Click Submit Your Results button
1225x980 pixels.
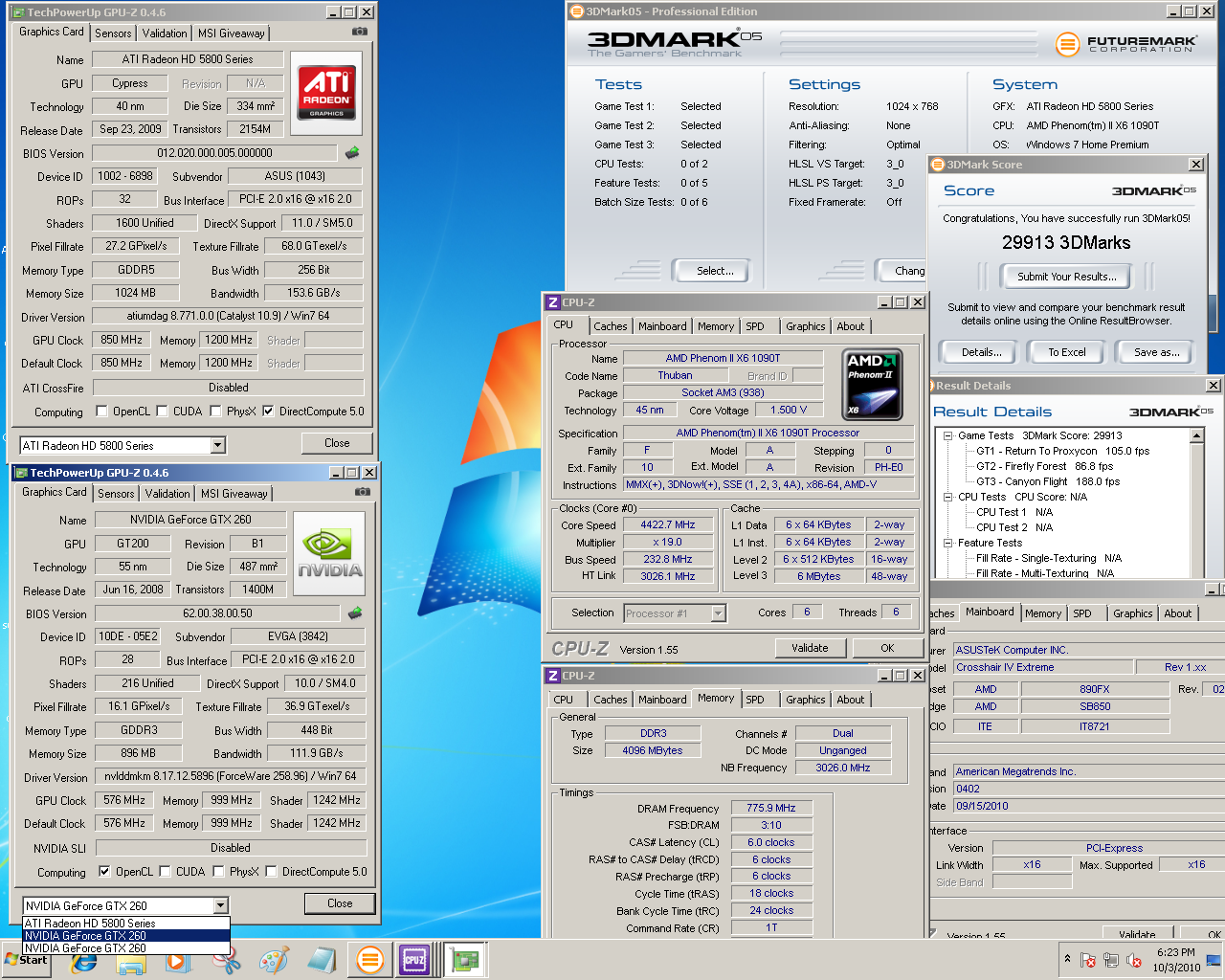coord(1067,277)
